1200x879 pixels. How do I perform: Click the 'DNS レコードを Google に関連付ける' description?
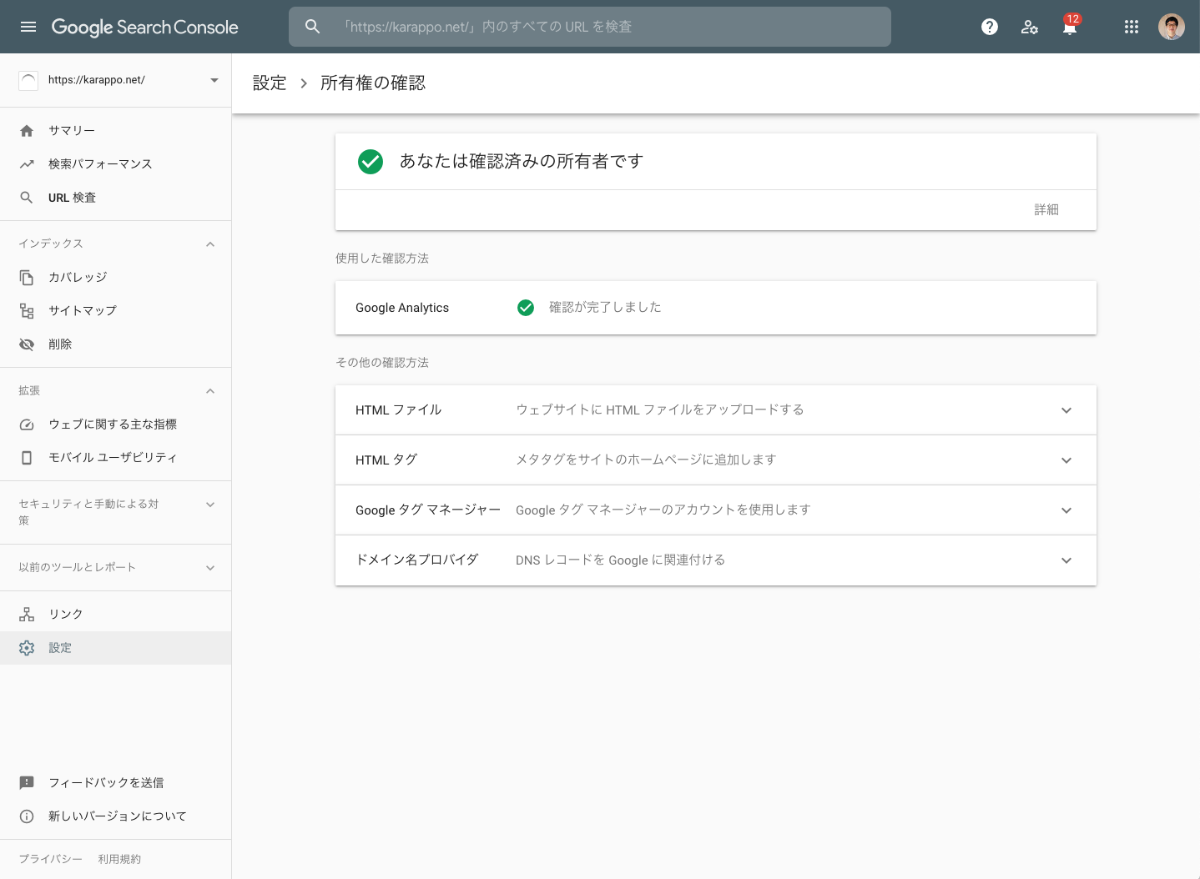click(x=620, y=560)
